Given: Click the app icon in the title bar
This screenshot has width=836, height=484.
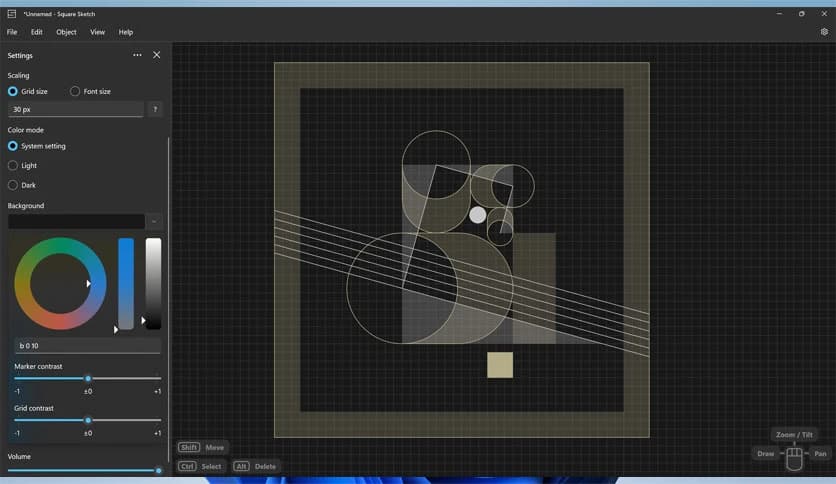Looking at the screenshot, I should pos(11,14).
